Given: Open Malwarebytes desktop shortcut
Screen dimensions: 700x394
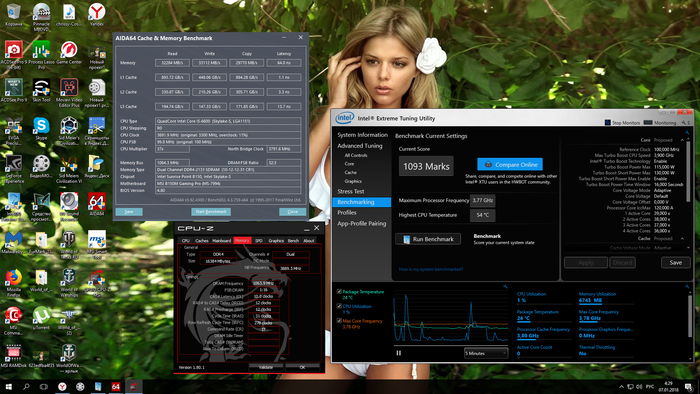Looking at the screenshot, I should (14, 243).
